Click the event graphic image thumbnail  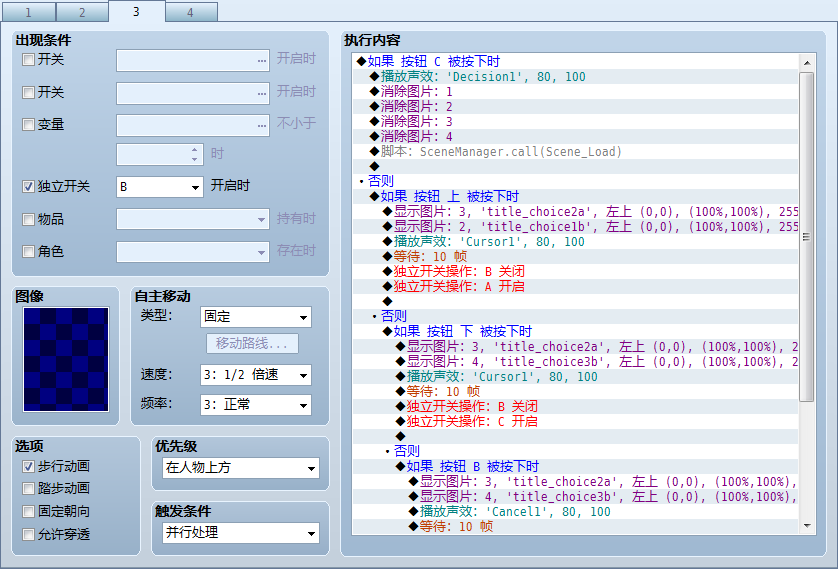[66, 359]
